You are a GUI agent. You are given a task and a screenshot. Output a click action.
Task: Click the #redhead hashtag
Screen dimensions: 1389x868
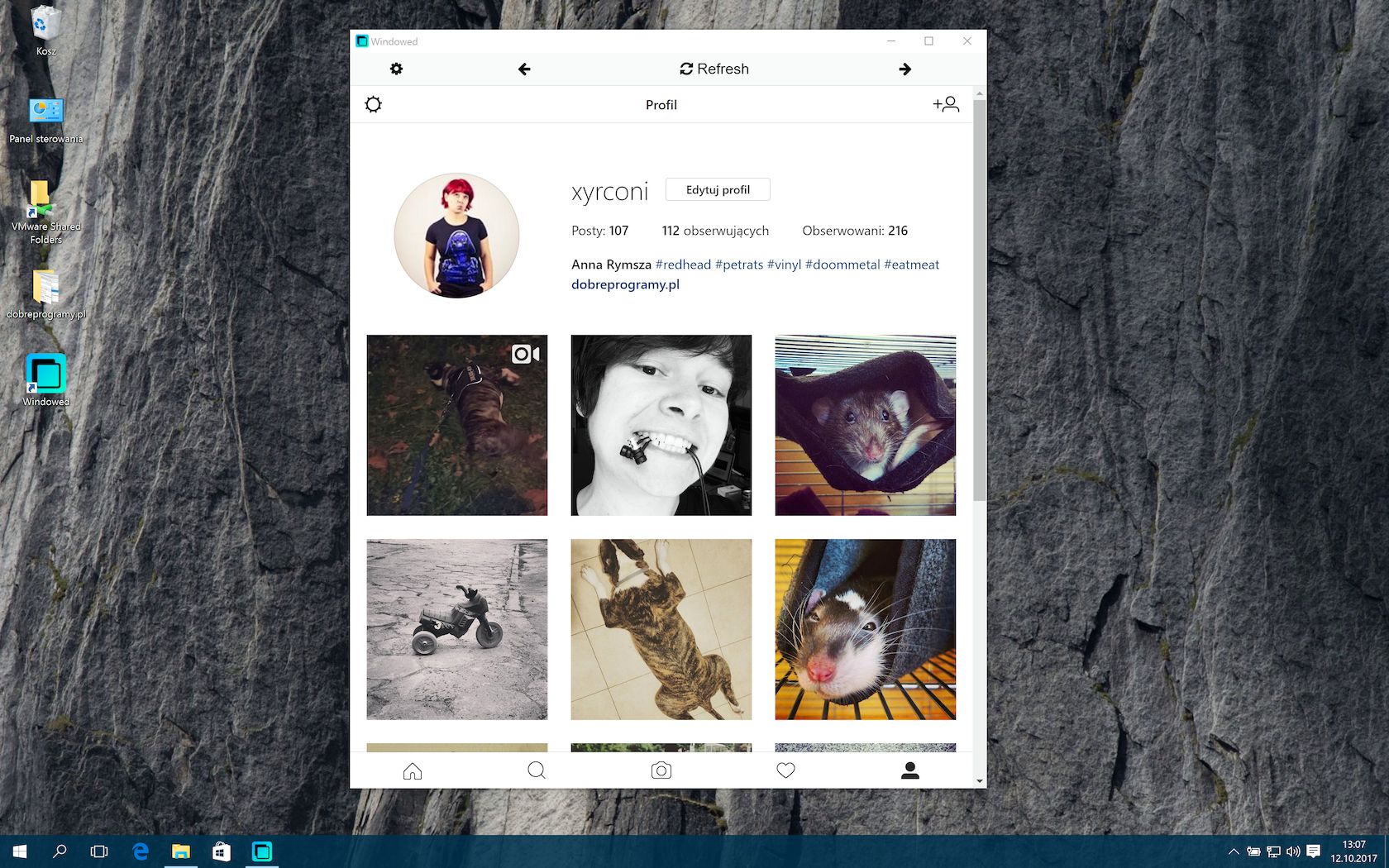point(683,265)
